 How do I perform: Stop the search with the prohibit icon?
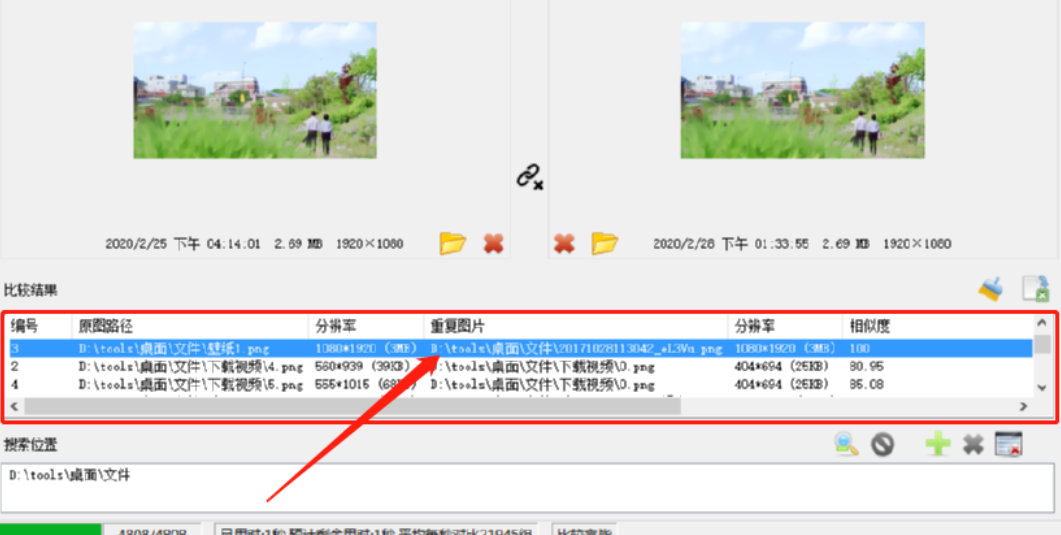pos(882,444)
